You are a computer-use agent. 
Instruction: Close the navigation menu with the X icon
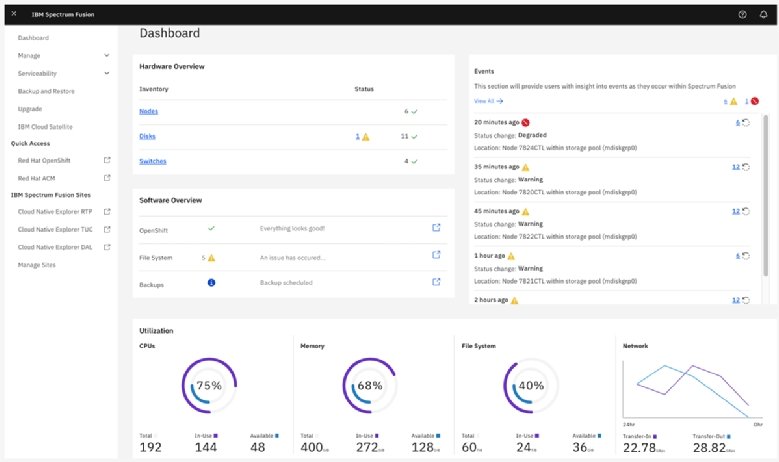coord(14,14)
